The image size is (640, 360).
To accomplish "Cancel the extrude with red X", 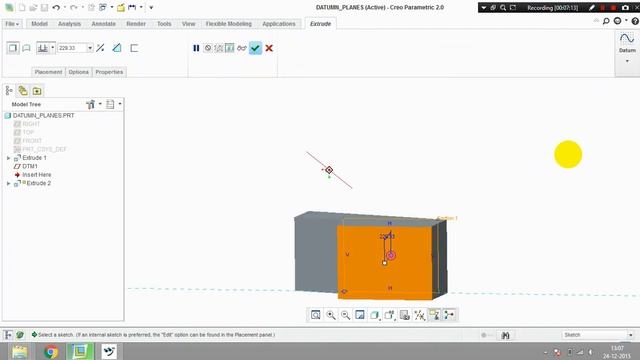I will click(269, 48).
